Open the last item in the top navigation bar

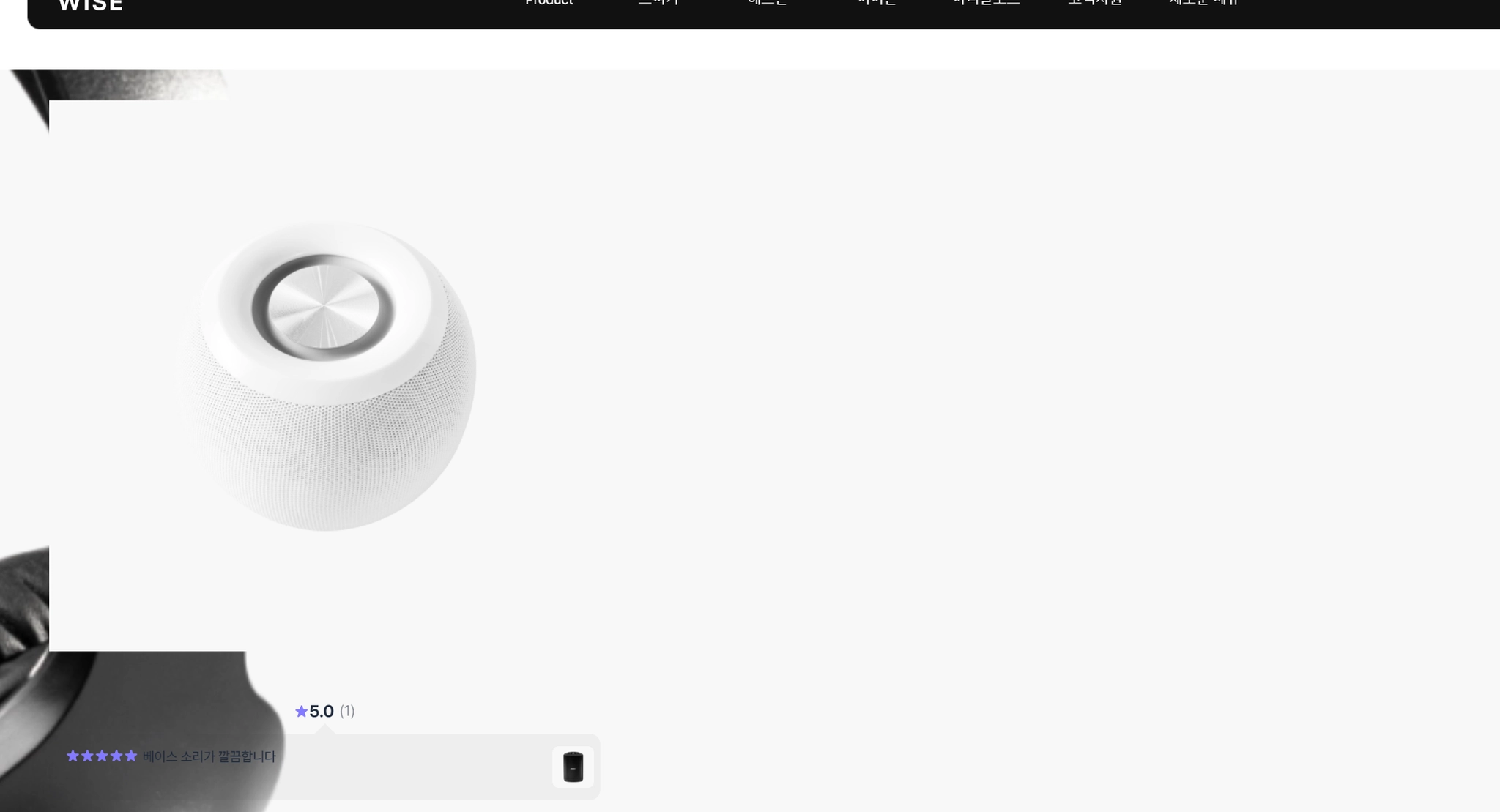[1203, 3]
